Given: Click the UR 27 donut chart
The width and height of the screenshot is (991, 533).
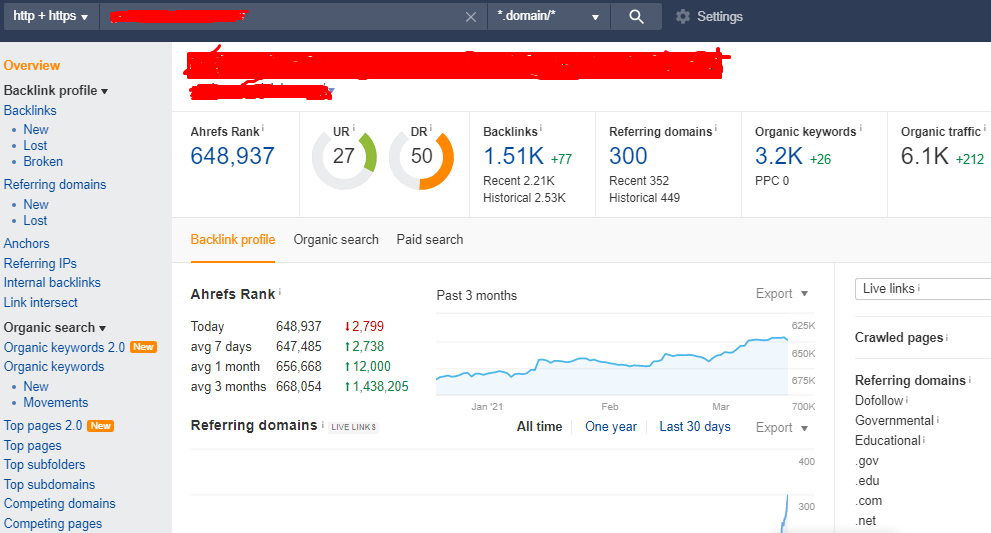Looking at the screenshot, I should point(344,157).
